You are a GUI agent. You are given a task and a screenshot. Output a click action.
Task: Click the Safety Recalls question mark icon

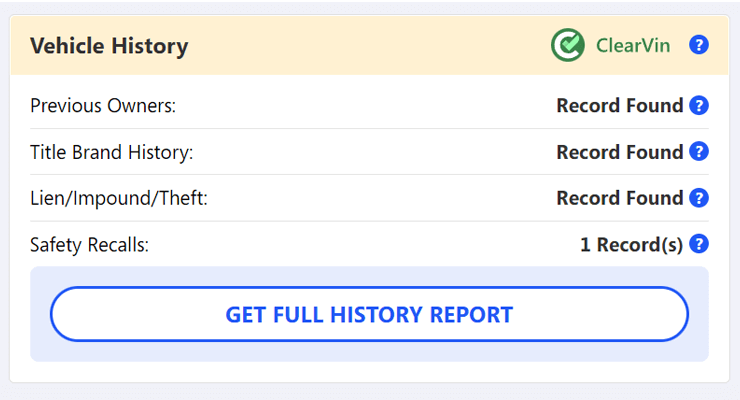[698, 244]
